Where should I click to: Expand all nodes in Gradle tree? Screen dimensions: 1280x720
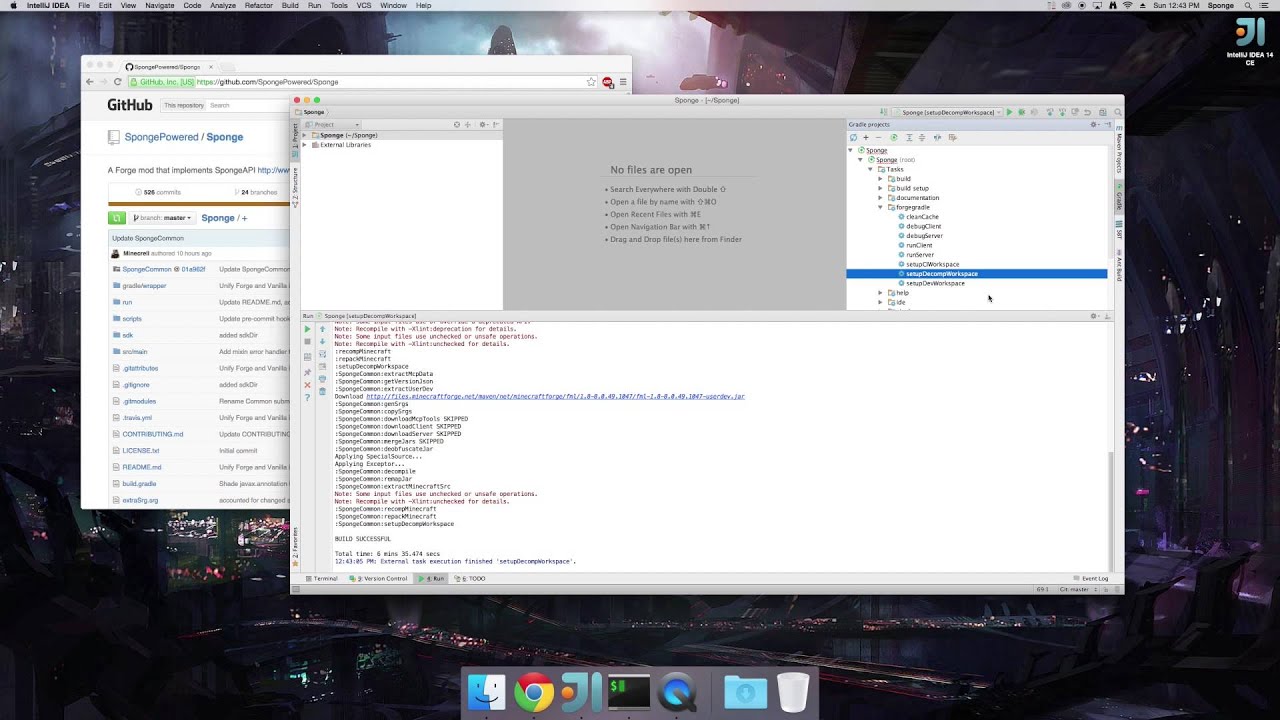click(x=909, y=137)
